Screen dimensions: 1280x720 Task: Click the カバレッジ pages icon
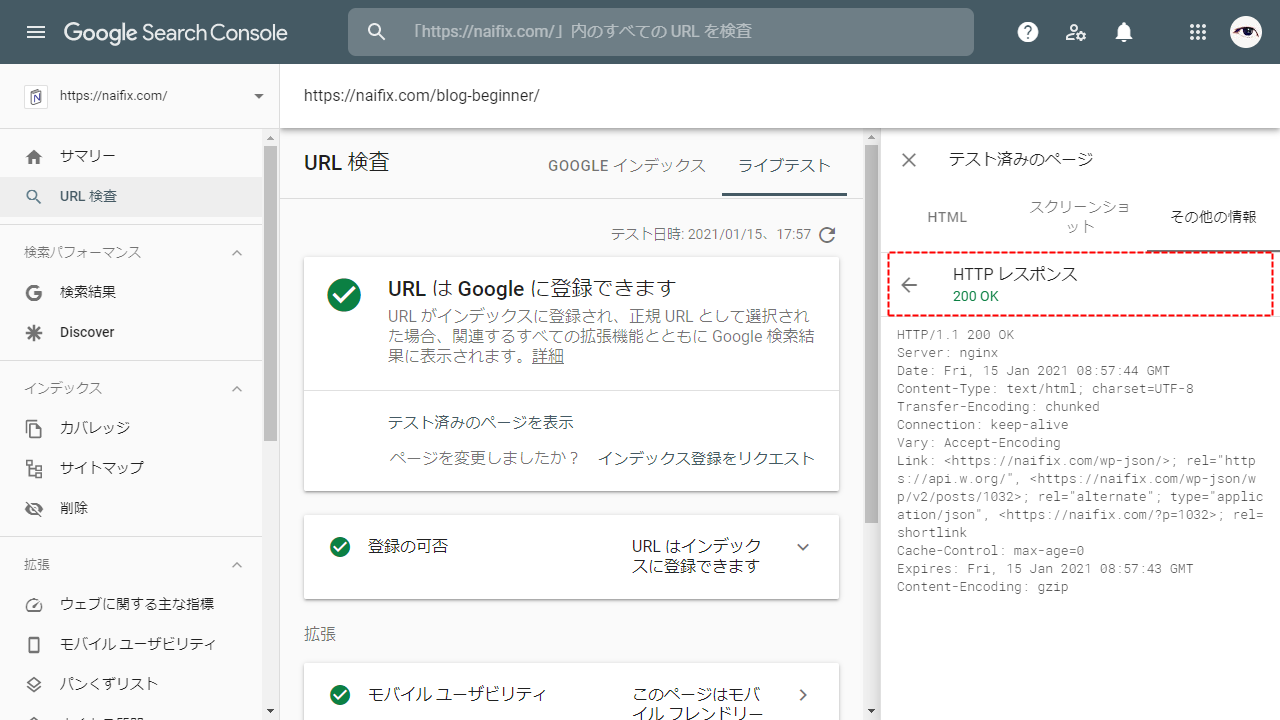coord(34,429)
